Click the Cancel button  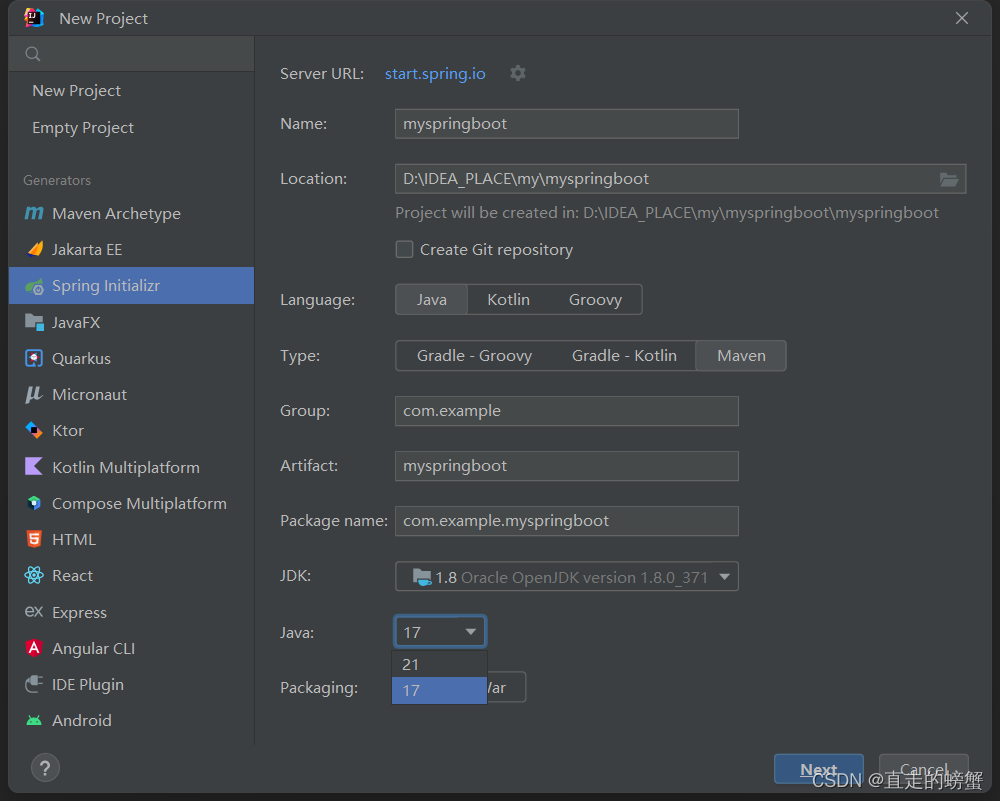923,769
